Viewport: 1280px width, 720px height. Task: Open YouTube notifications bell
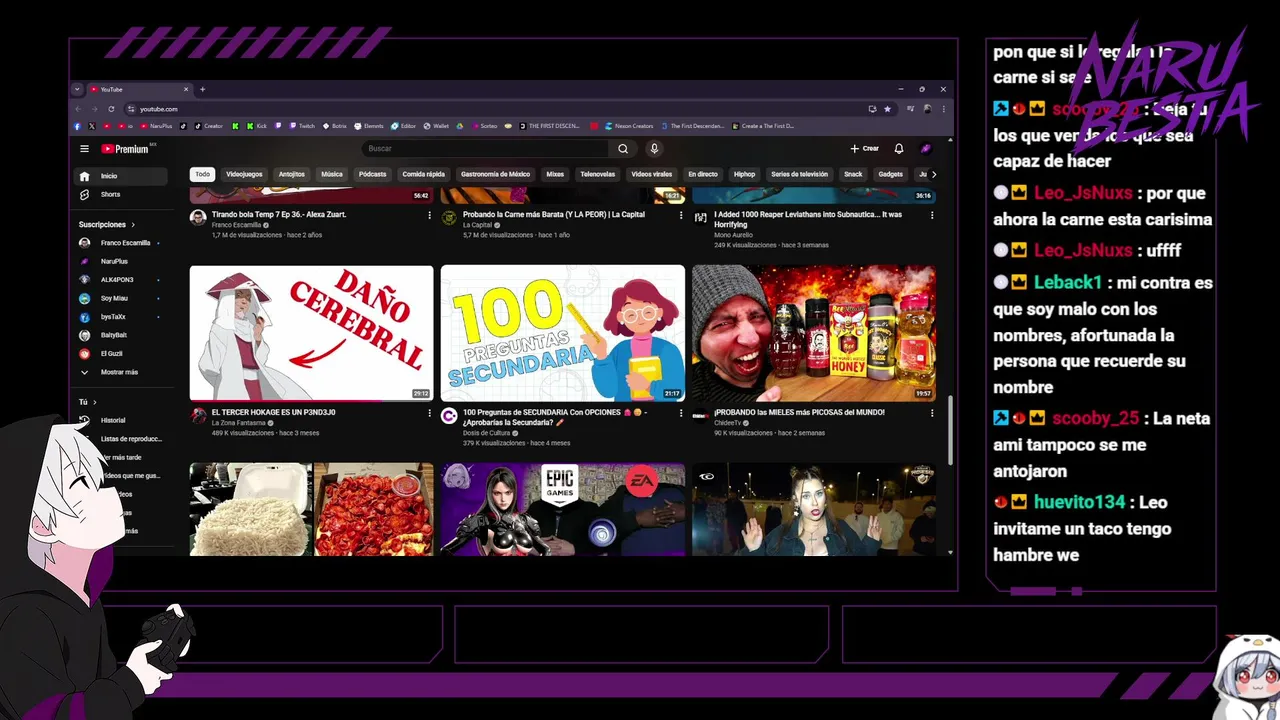899,149
